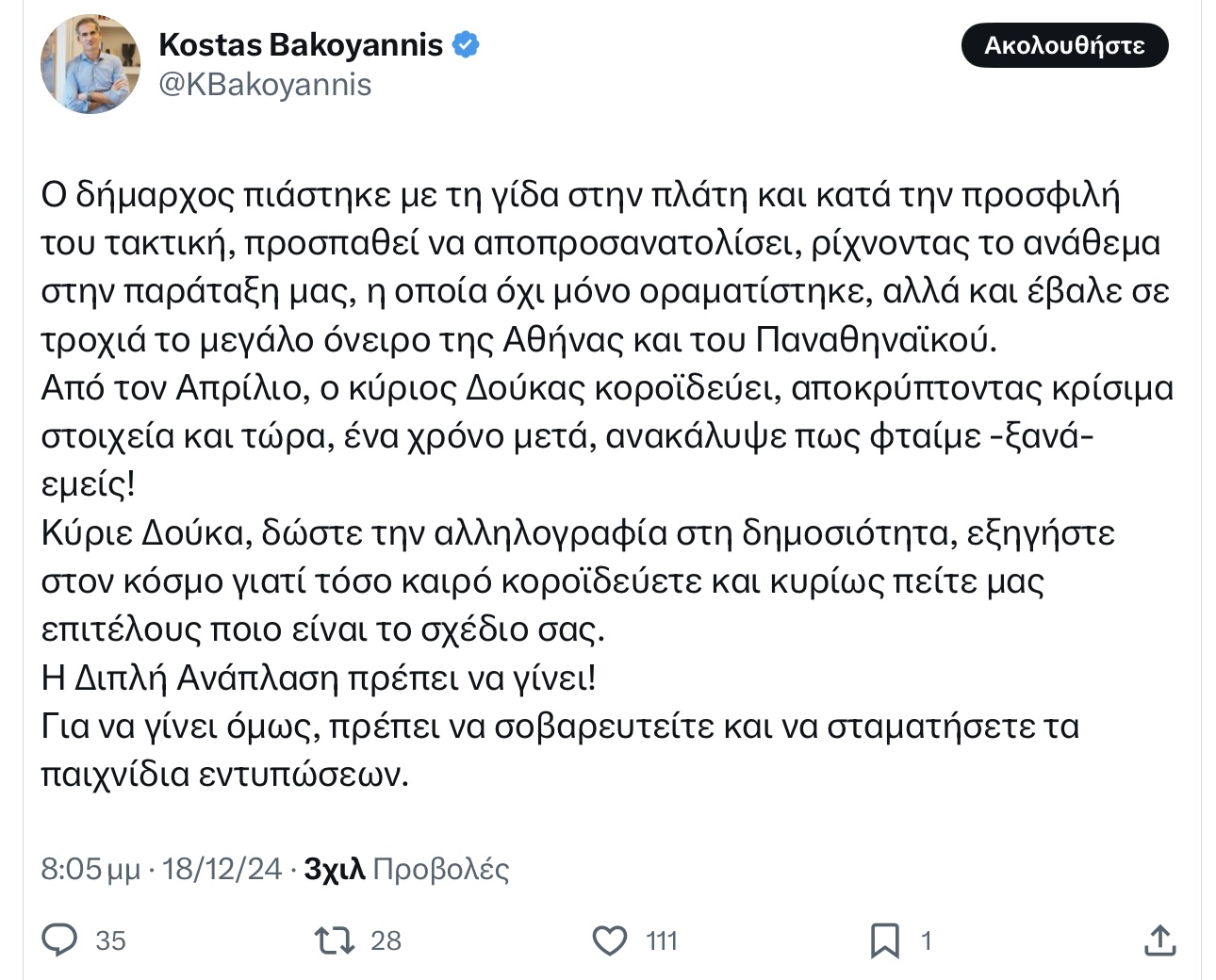Click the bookmark count 1
Screen dimensions: 1216x980
[x=926, y=940]
